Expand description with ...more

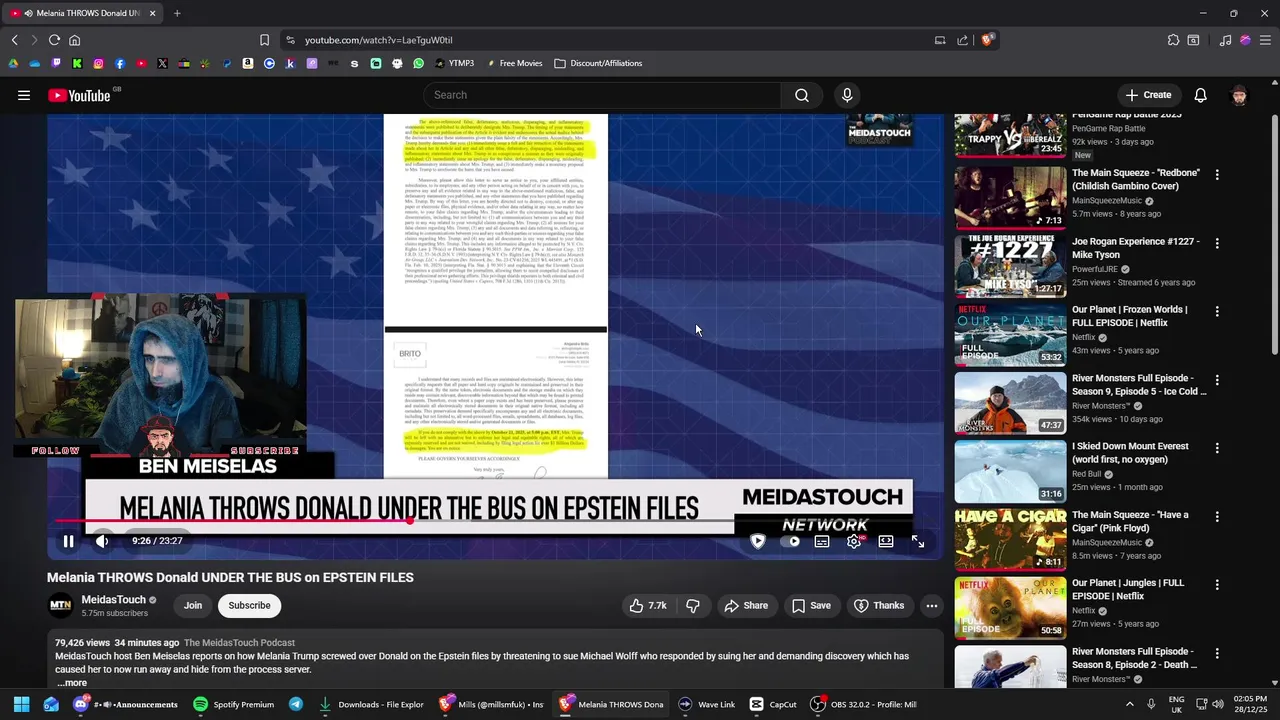pyautogui.click(x=71, y=683)
